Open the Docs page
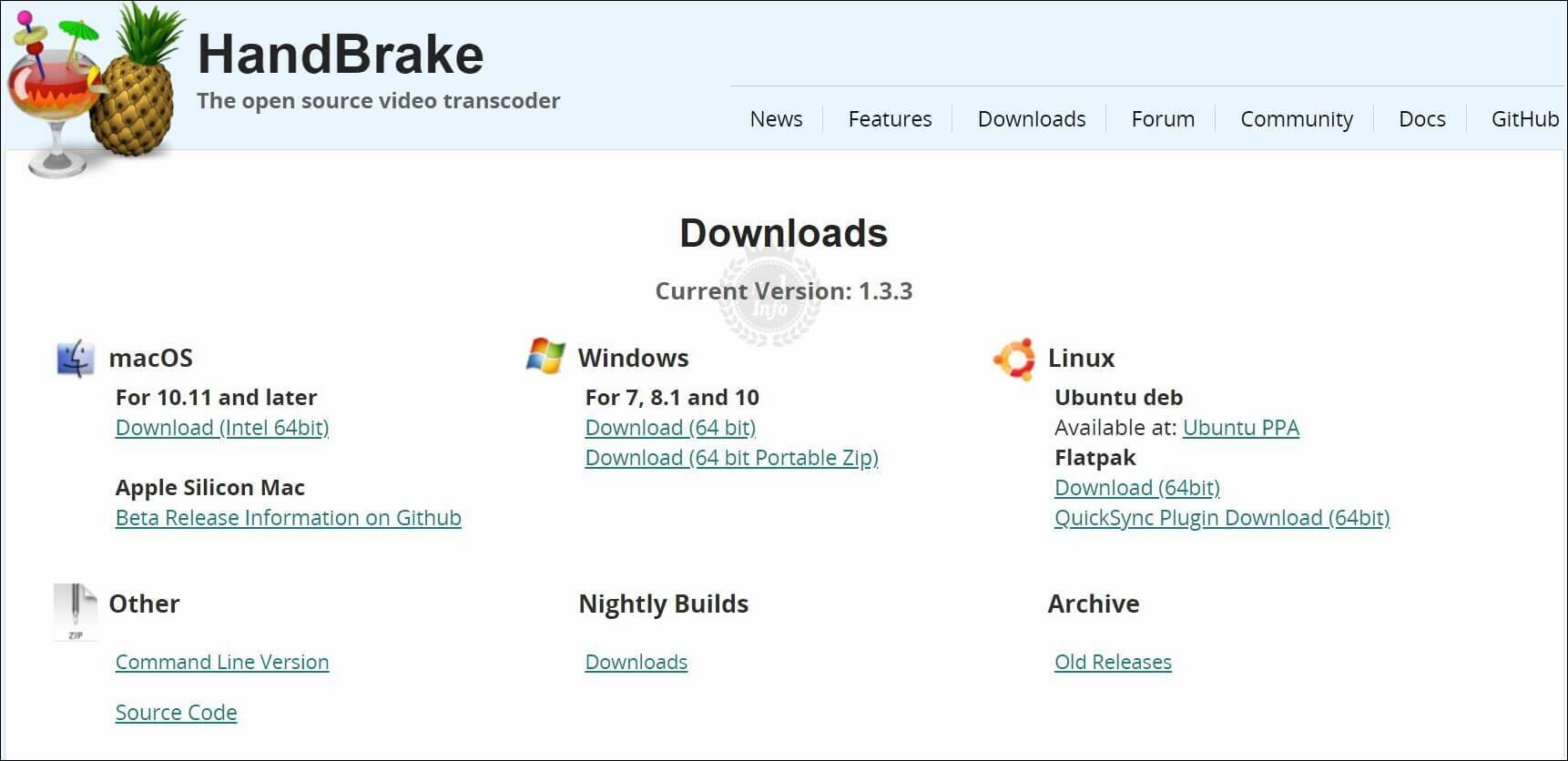 click(x=1422, y=119)
